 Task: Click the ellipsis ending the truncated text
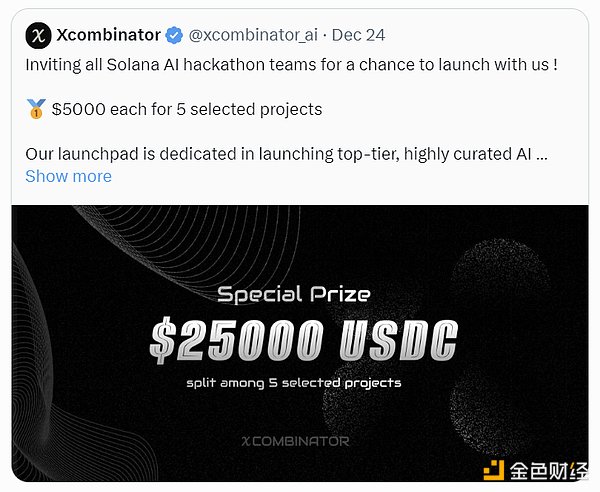click(x=541, y=155)
